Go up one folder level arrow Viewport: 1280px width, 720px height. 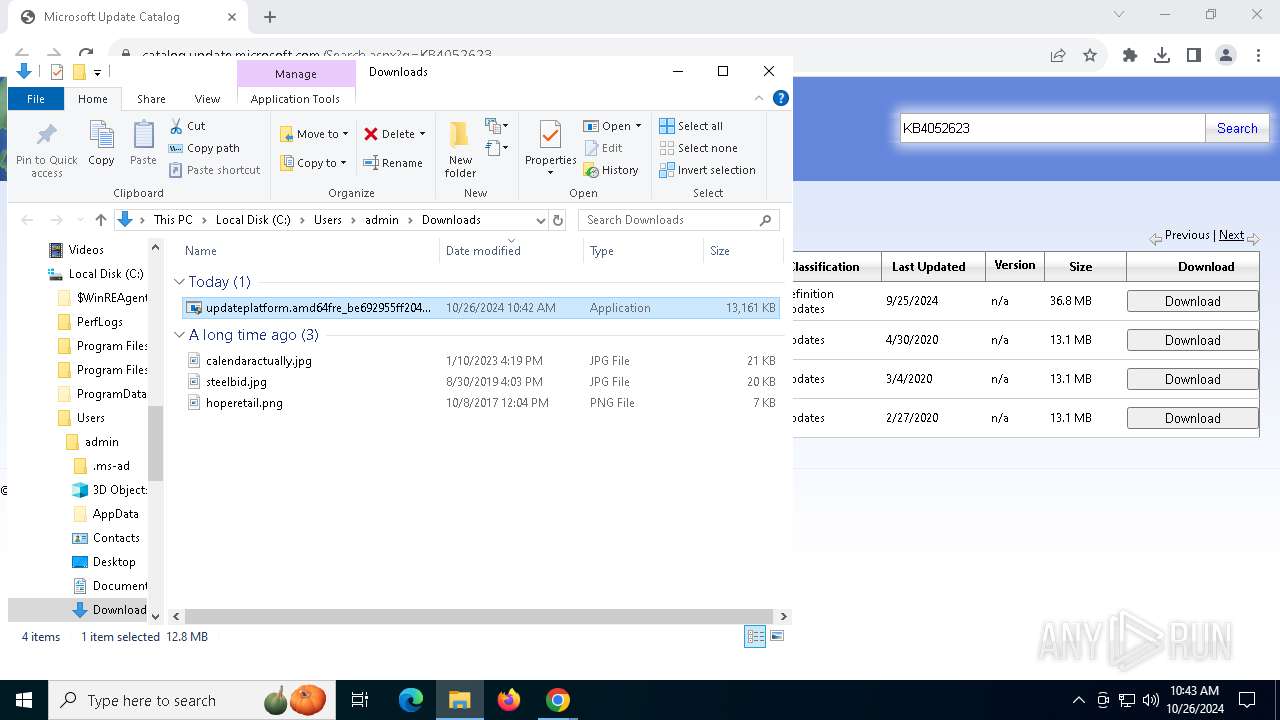[100, 220]
